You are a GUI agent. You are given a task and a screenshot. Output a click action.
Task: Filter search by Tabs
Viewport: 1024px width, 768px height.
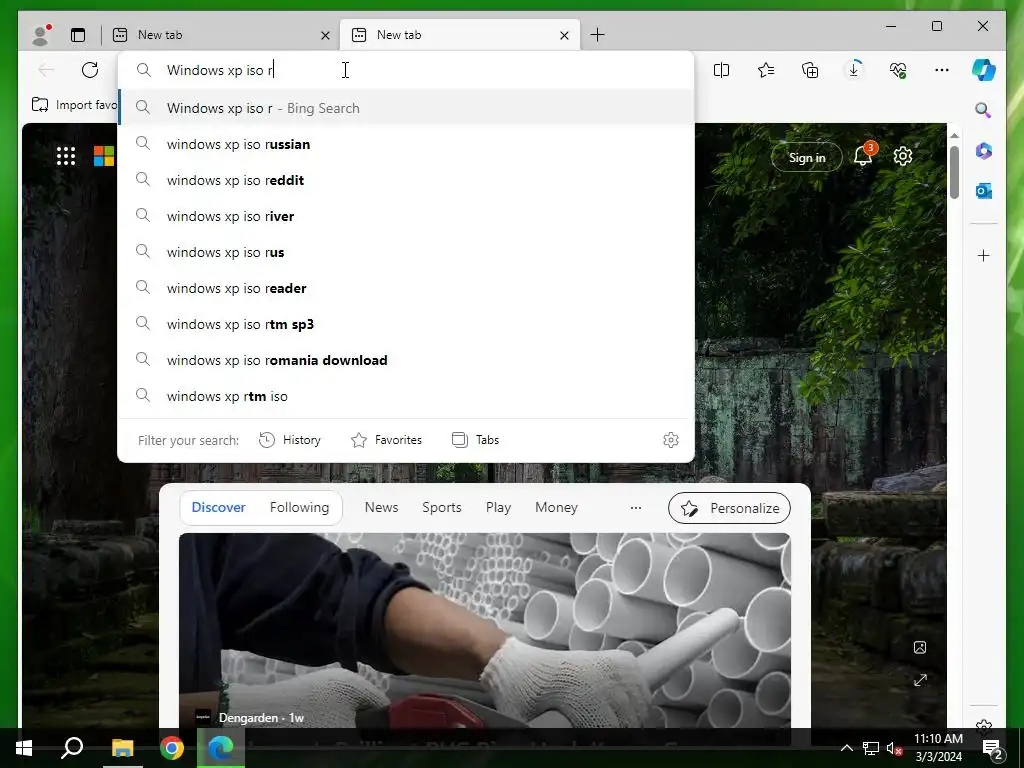(475, 440)
